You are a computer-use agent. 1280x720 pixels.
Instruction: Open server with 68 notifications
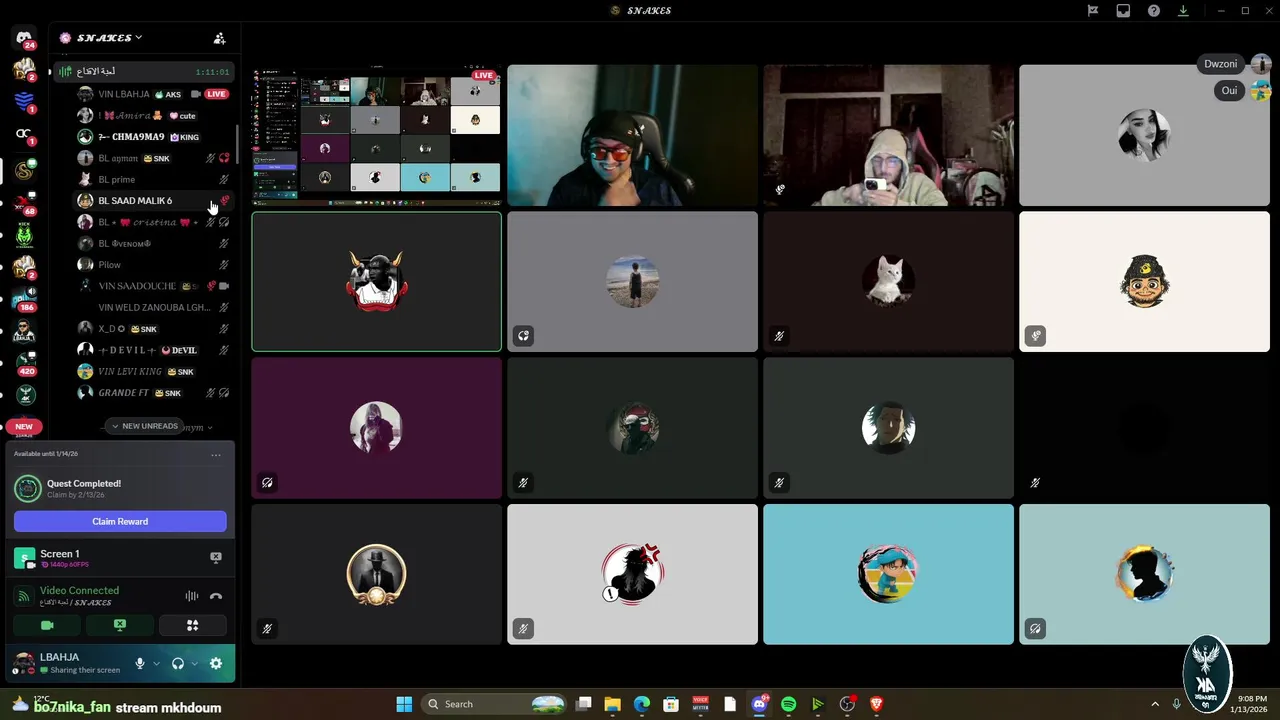click(25, 203)
